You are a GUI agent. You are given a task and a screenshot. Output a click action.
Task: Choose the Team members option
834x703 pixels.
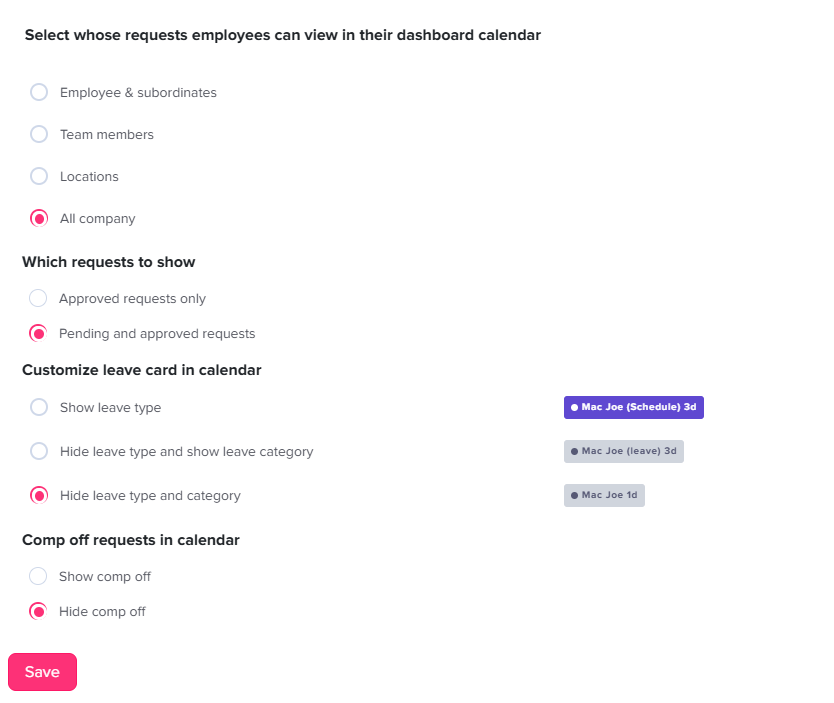pos(39,134)
